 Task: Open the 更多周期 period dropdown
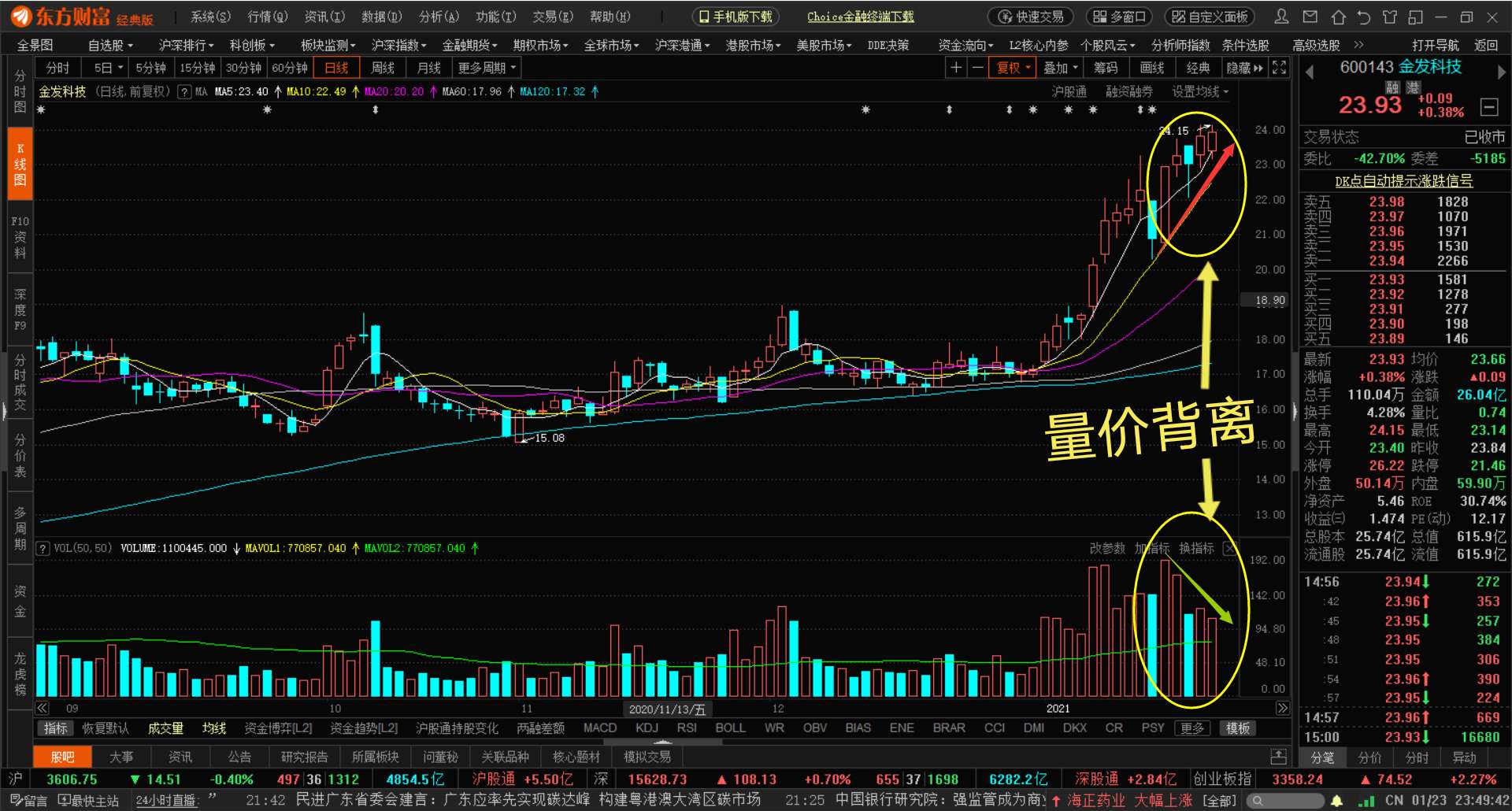486,68
